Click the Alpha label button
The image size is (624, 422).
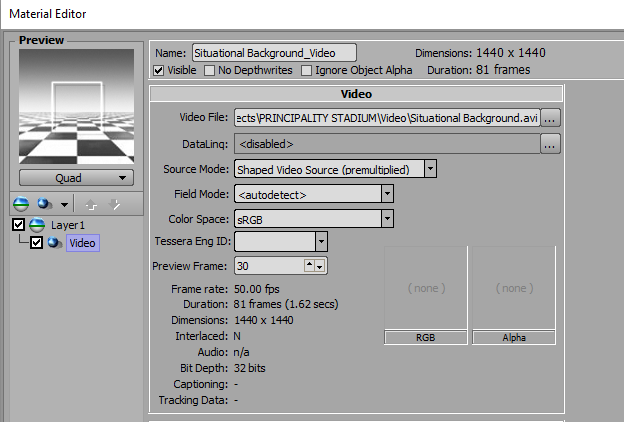point(514,338)
